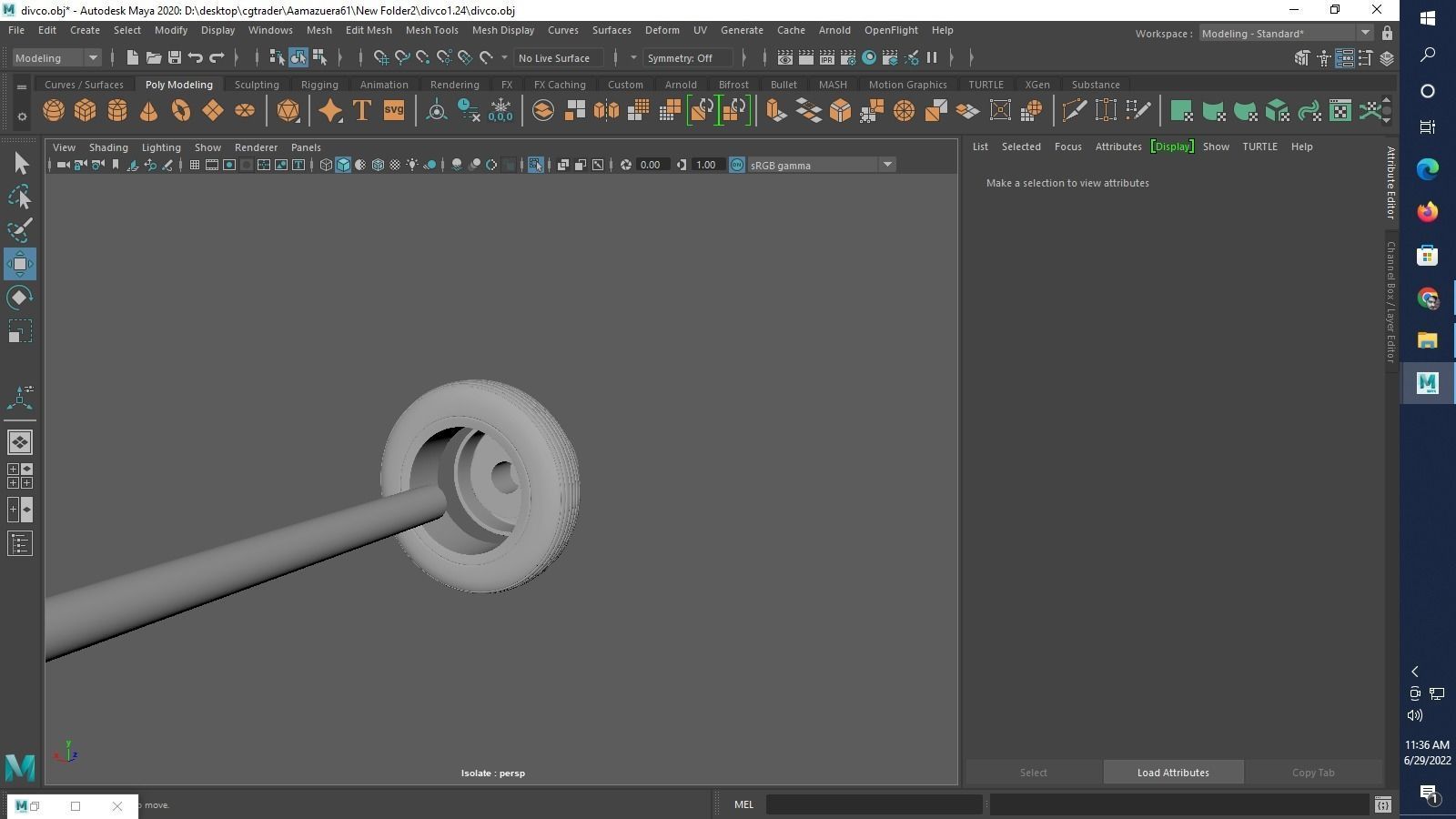Switch to the Sculpting shelf tab
Screen dimensions: 1456x819
pyautogui.click(x=257, y=85)
